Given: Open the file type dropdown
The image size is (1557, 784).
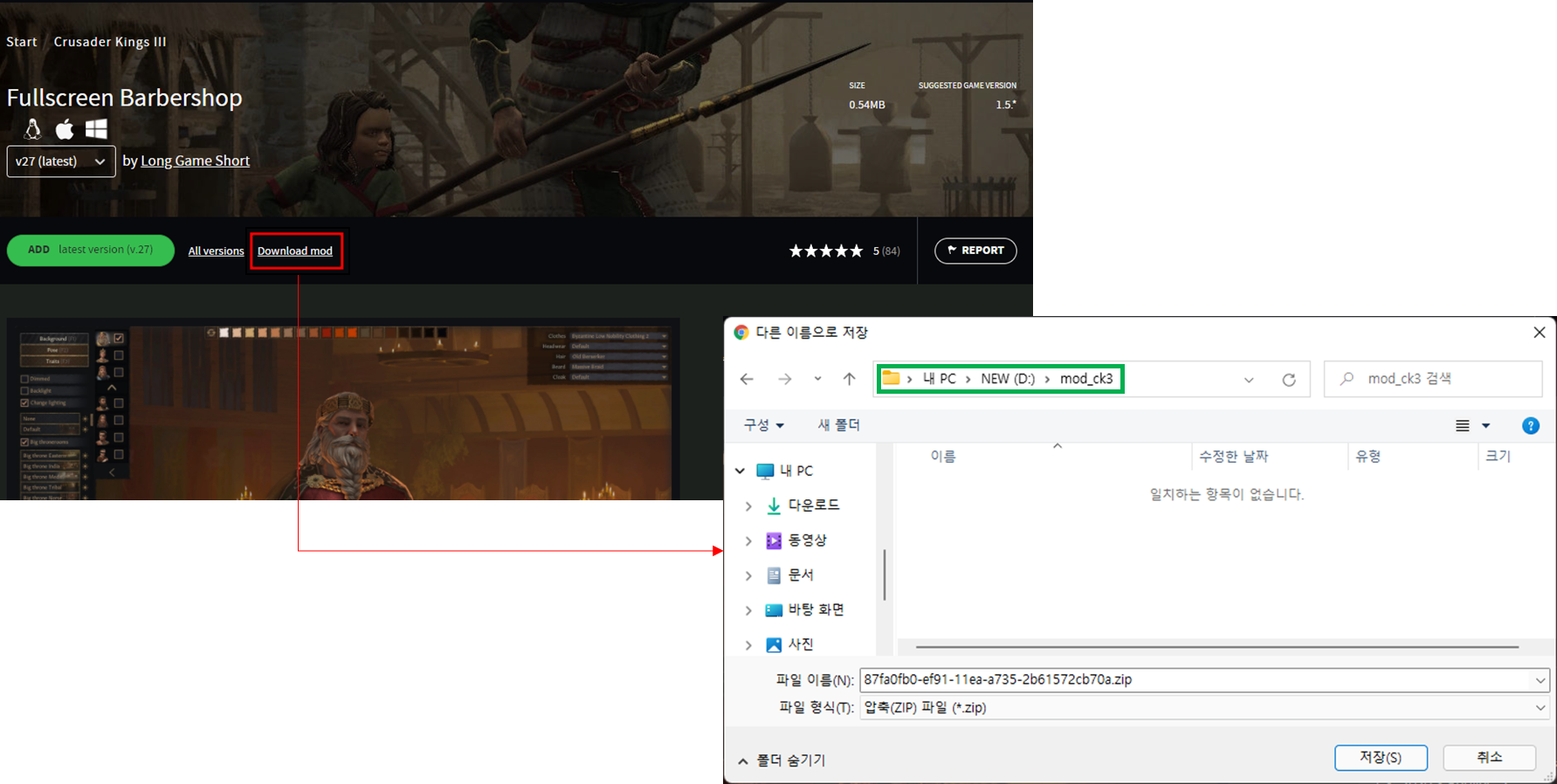Looking at the screenshot, I should 1540,707.
